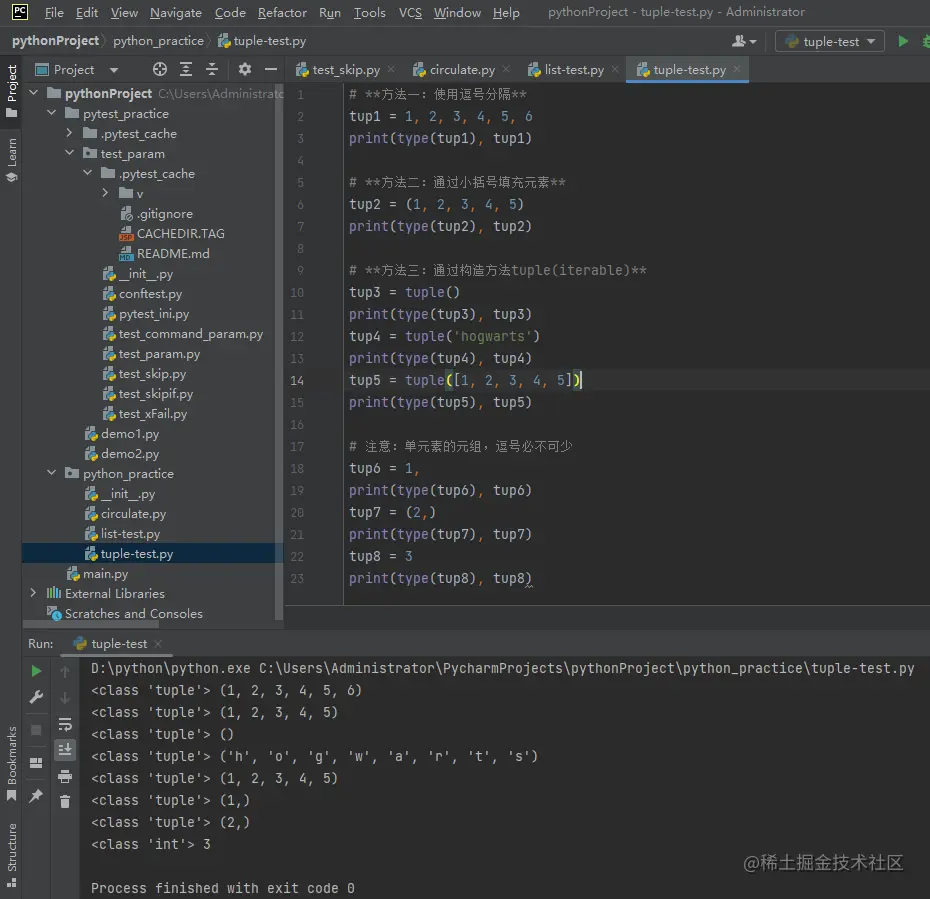This screenshot has height=899, width=930.
Task: Select test_skipif.py in project tree
Action: click(x=155, y=393)
